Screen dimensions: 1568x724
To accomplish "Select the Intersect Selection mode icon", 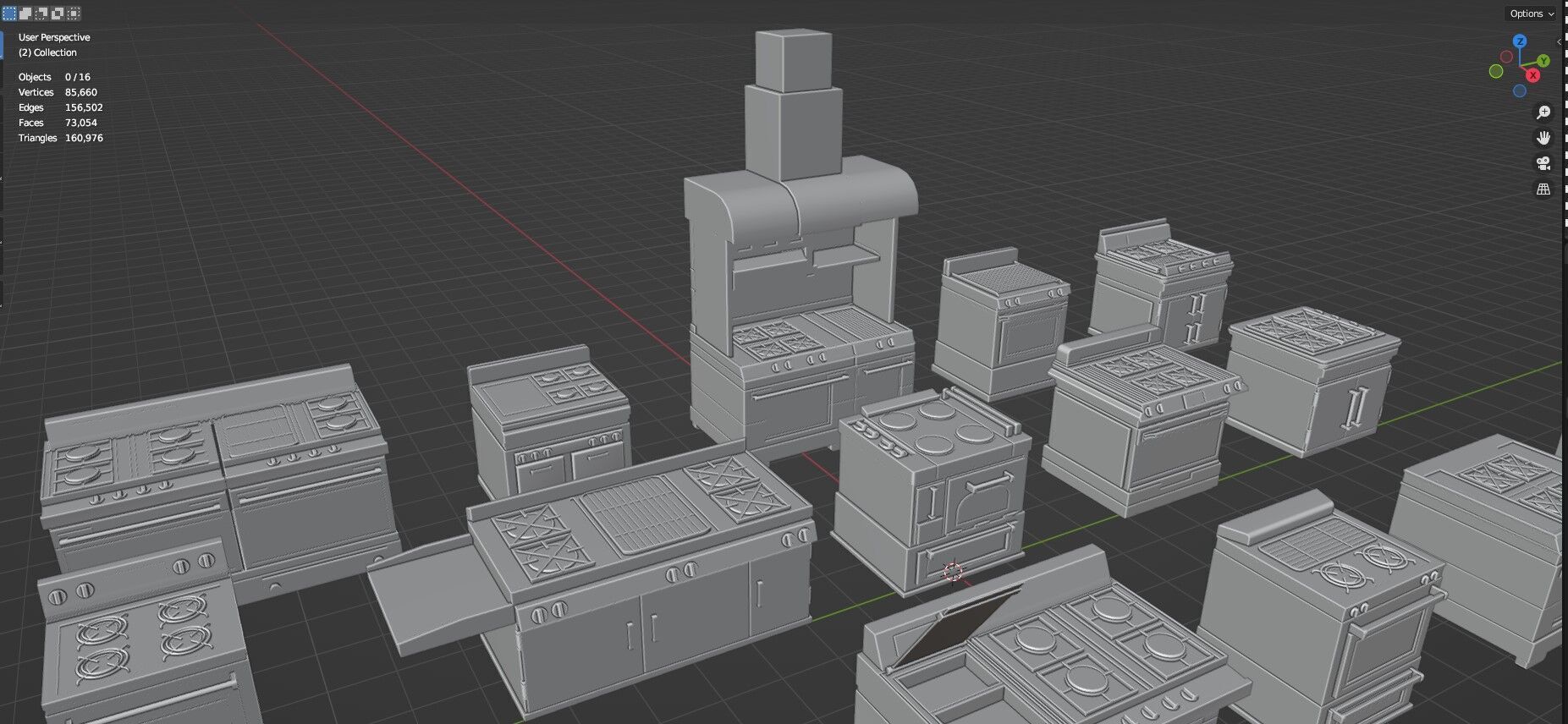I will pyautogui.click(x=74, y=14).
